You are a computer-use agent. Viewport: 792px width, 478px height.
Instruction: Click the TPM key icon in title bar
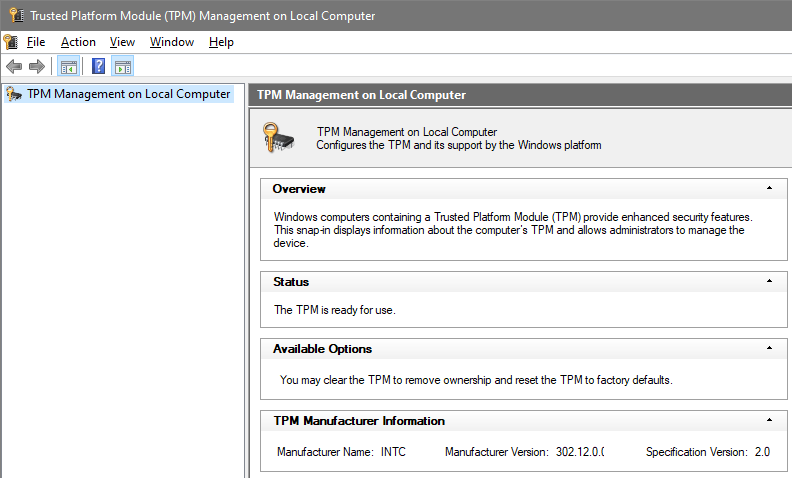click(15, 15)
